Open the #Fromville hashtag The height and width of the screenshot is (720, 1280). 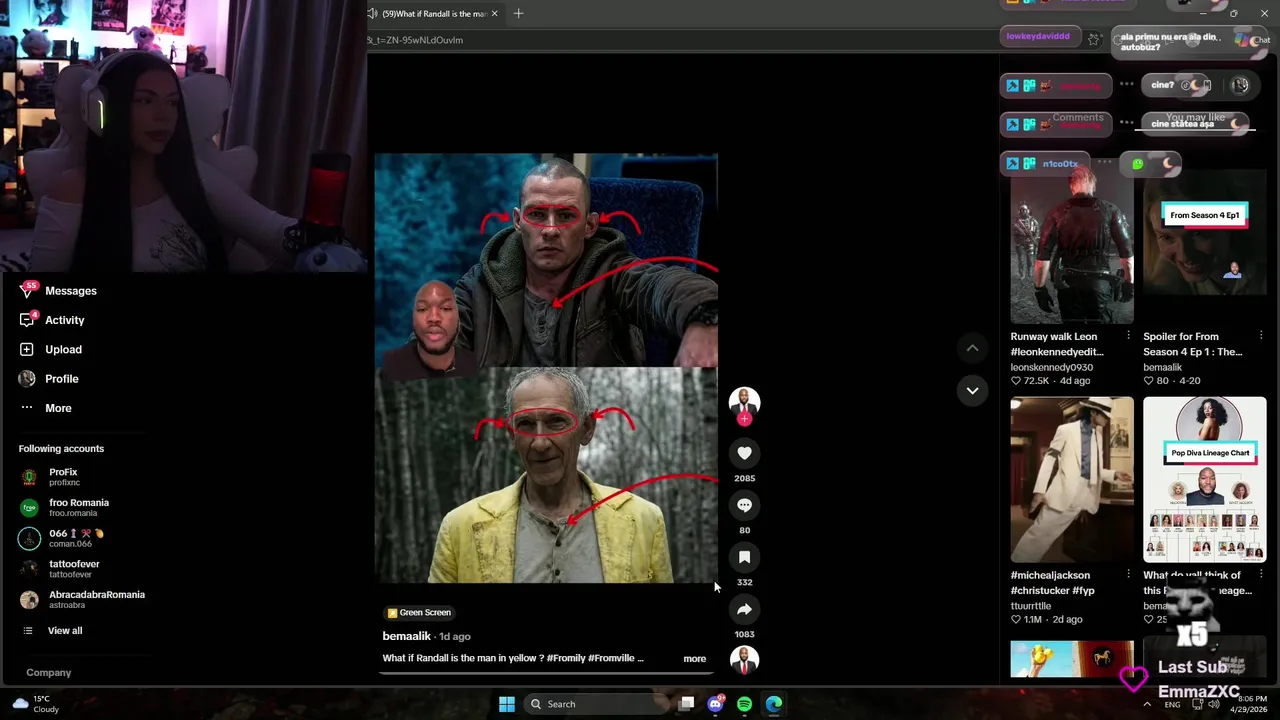click(612, 658)
